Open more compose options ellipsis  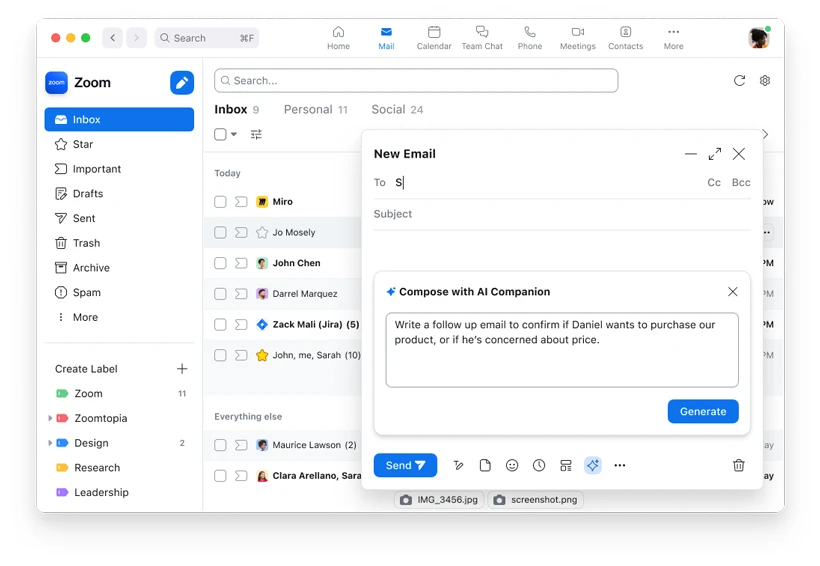click(x=620, y=465)
